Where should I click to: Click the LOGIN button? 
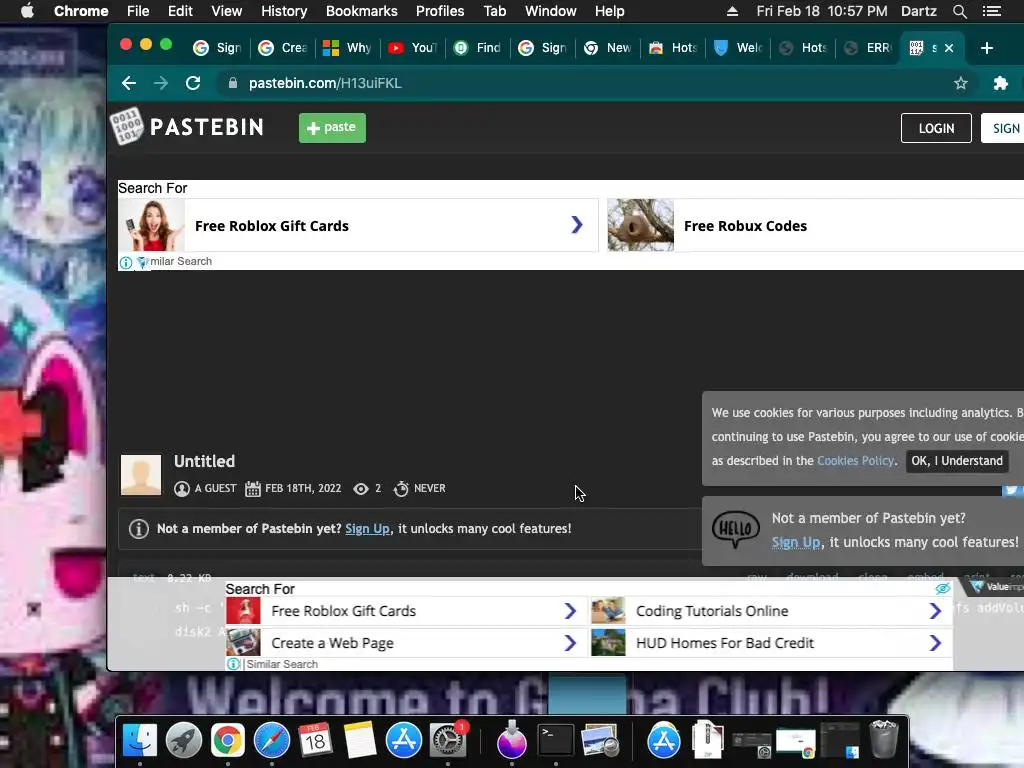pos(936,128)
